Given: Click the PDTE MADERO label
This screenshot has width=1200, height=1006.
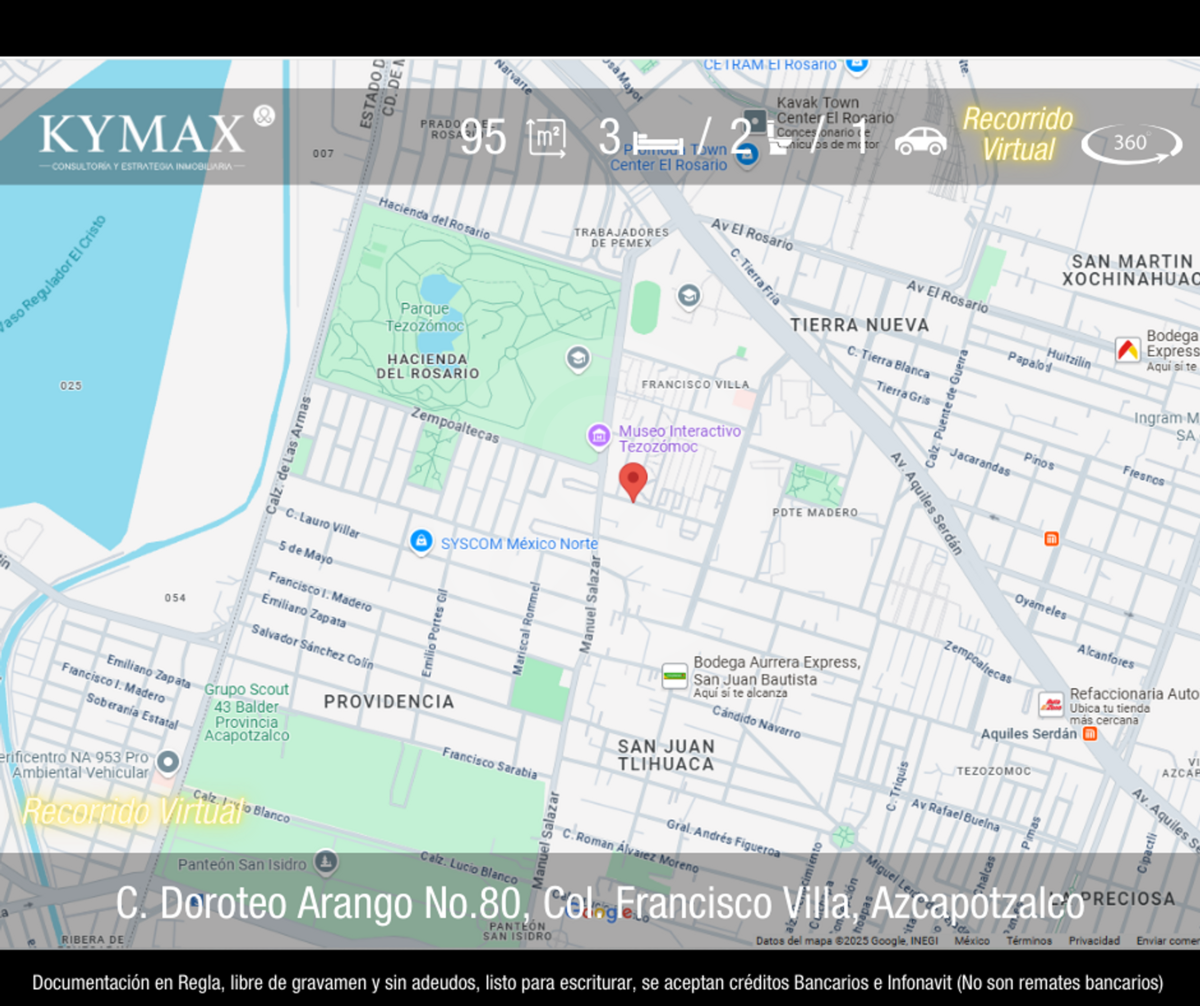Looking at the screenshot, I should click(x=815, y=512).
